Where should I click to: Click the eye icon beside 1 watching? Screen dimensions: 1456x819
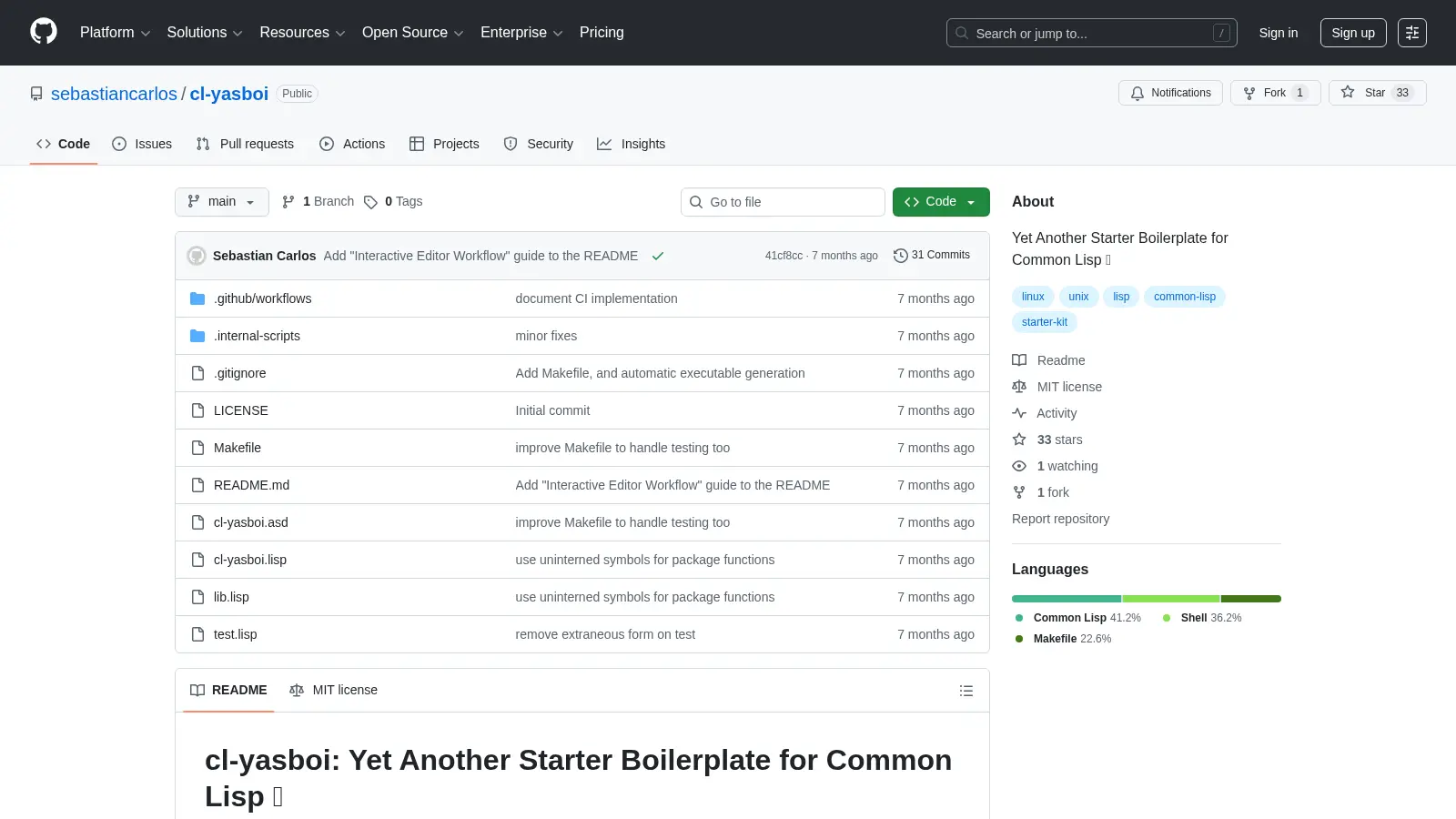(x=1019, y=466)
